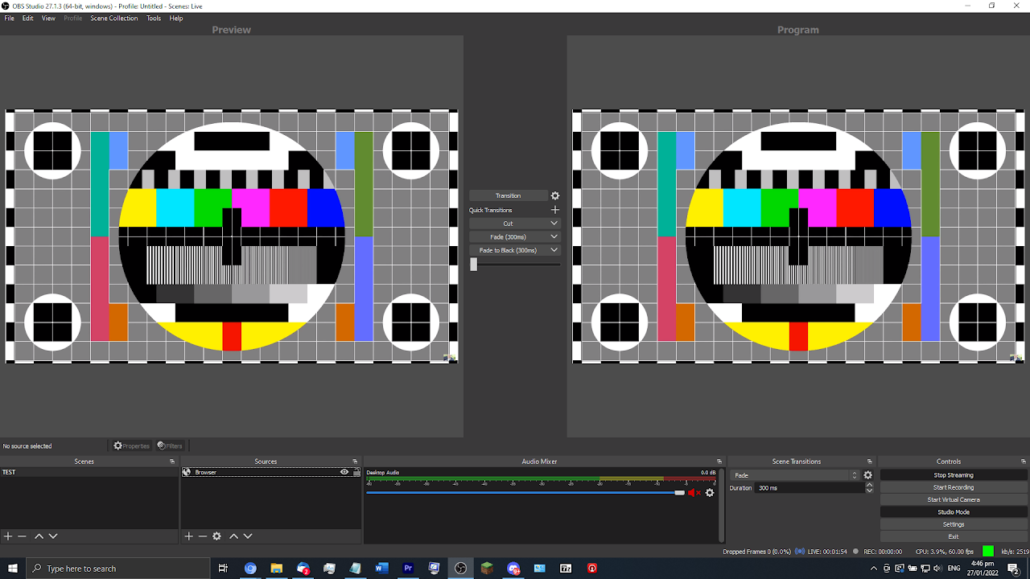This screenshot has width=1030, height=579.
Task: Add a new scene with the plus icon
Action: [x=8, y=537]
